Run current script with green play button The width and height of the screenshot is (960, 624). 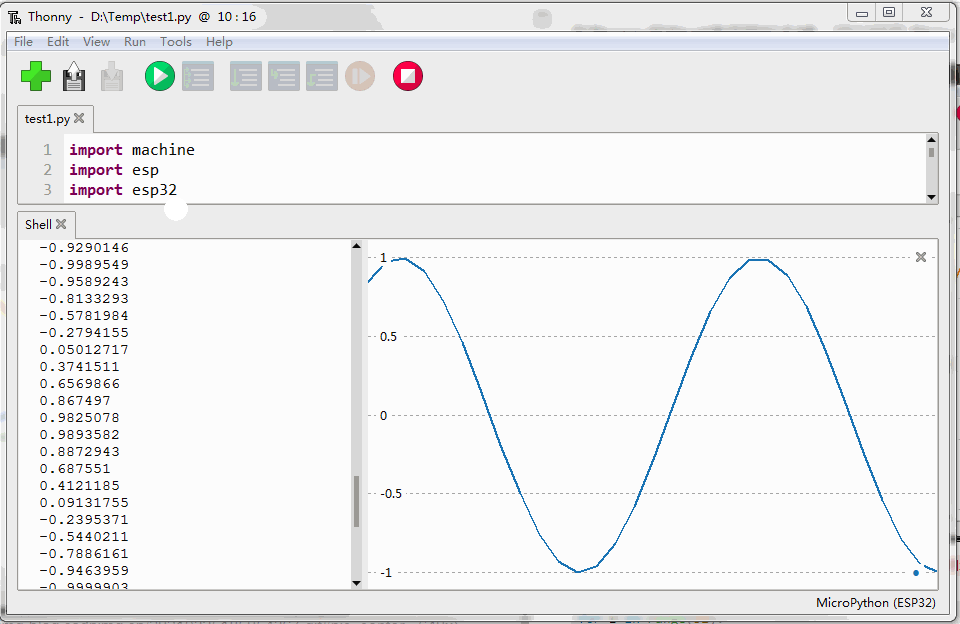pyautogui.click(x=160, y=77)
